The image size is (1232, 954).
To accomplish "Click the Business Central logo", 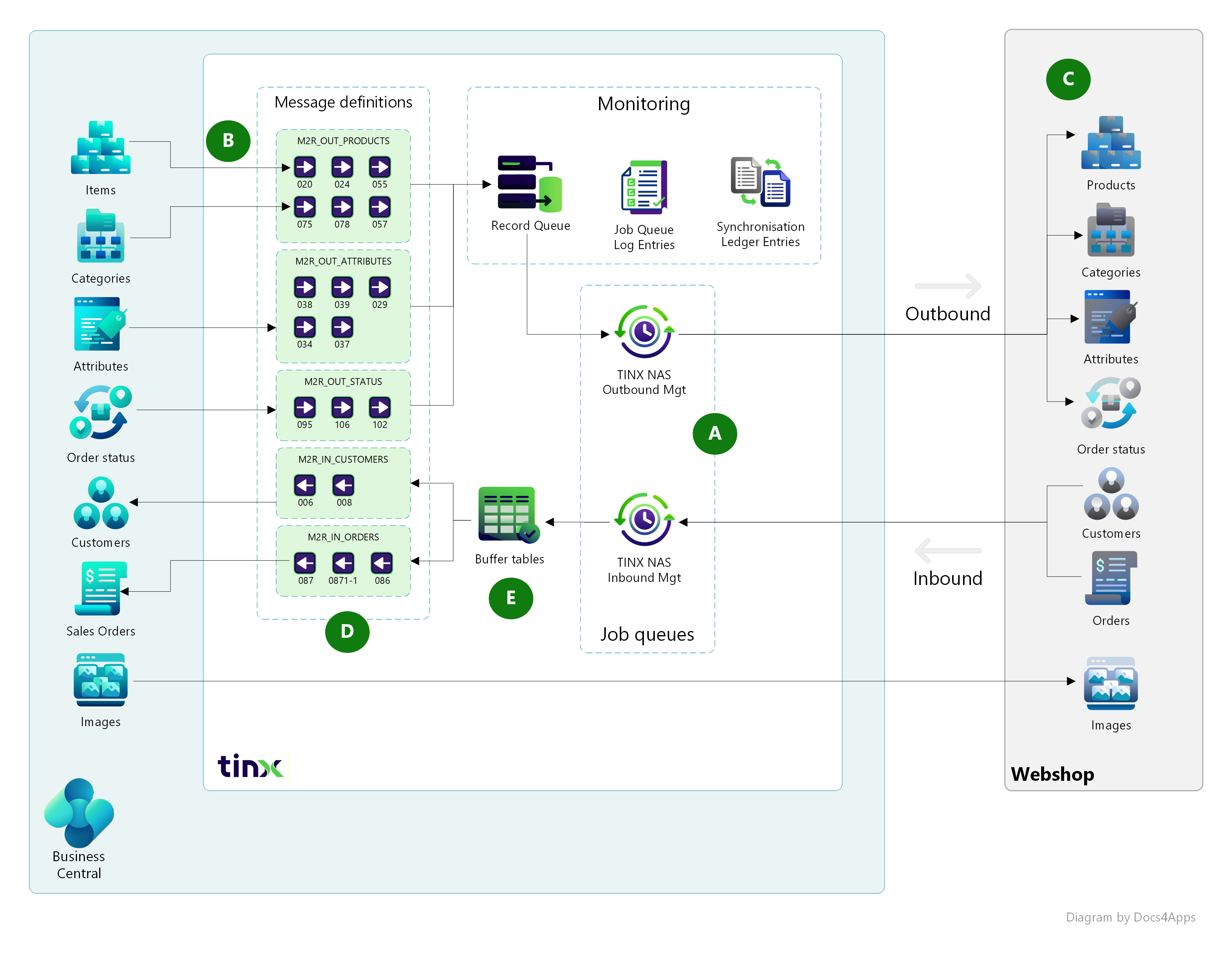I will (x=79, y=812).
